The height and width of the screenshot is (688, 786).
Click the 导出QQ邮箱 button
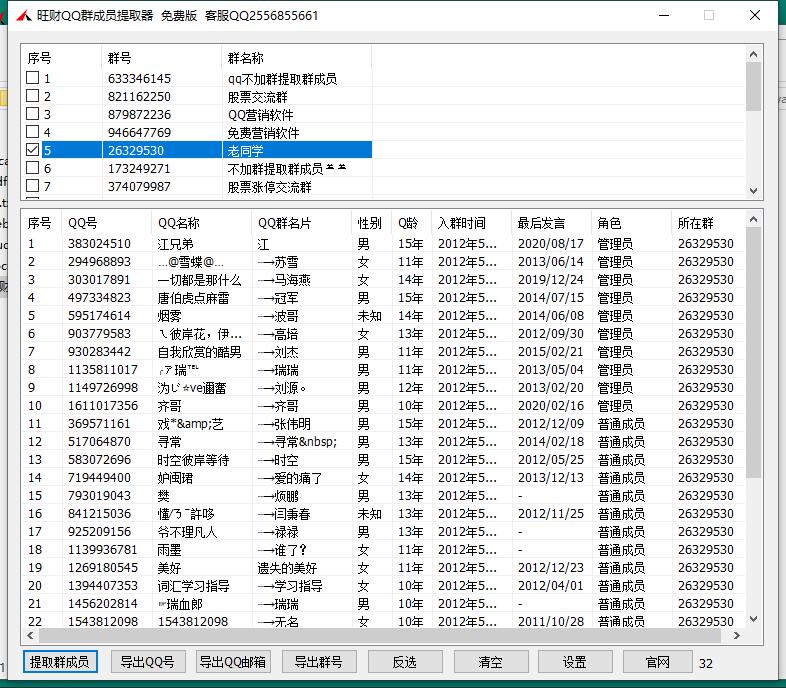(x=233, y=662)
